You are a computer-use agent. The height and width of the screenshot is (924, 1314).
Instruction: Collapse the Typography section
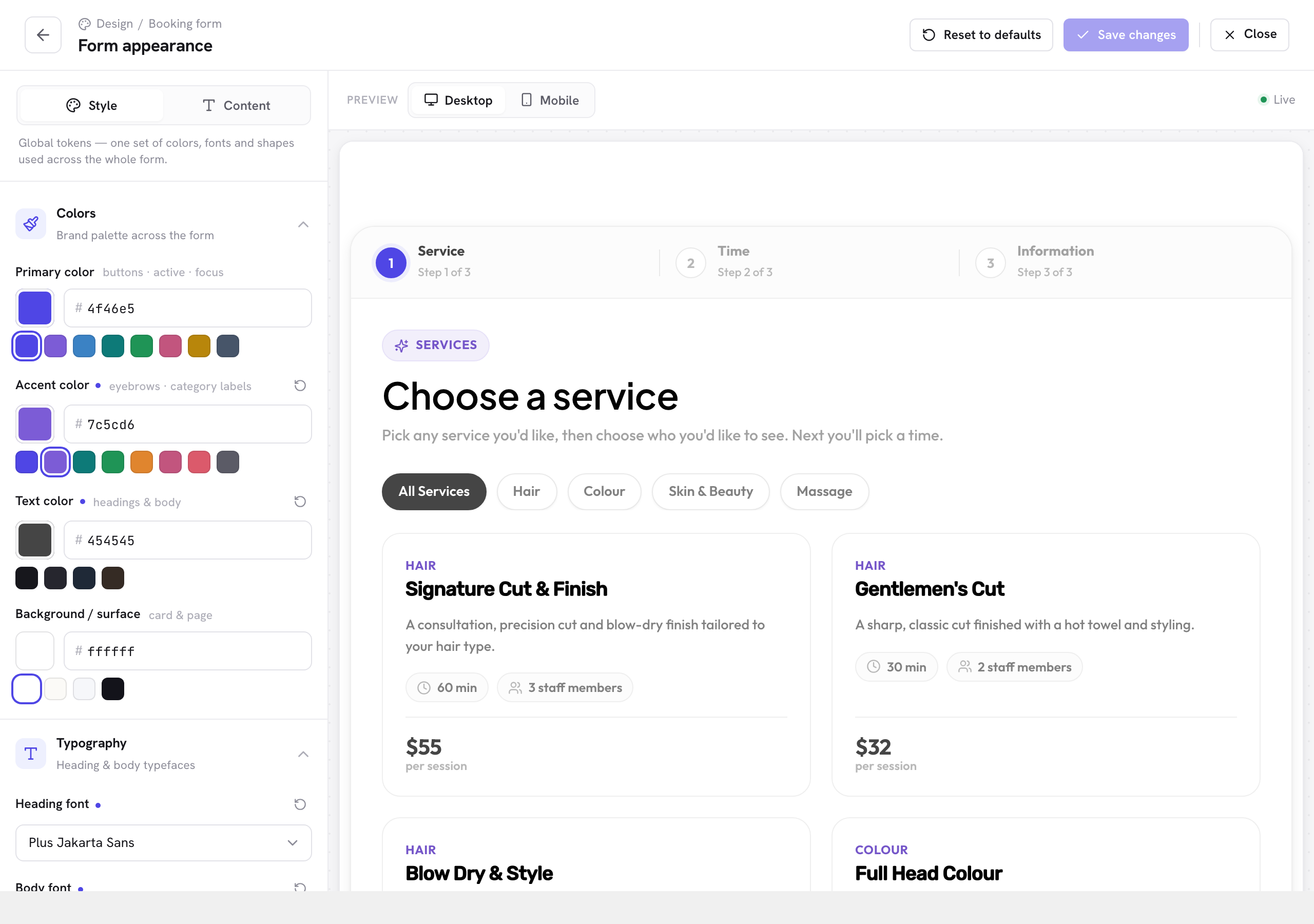tap(303, 754)
